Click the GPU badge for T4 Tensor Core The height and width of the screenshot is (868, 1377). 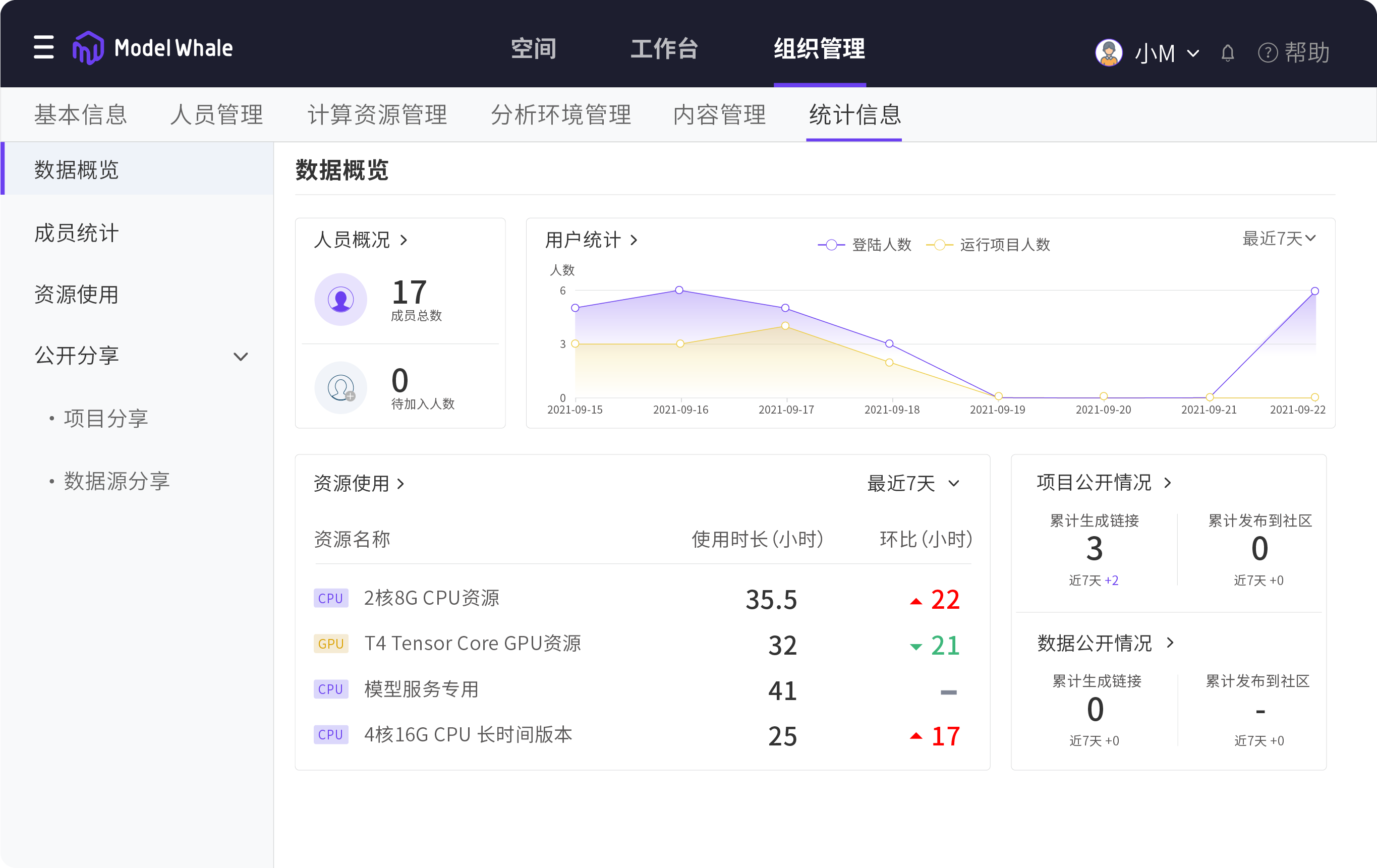330,644
